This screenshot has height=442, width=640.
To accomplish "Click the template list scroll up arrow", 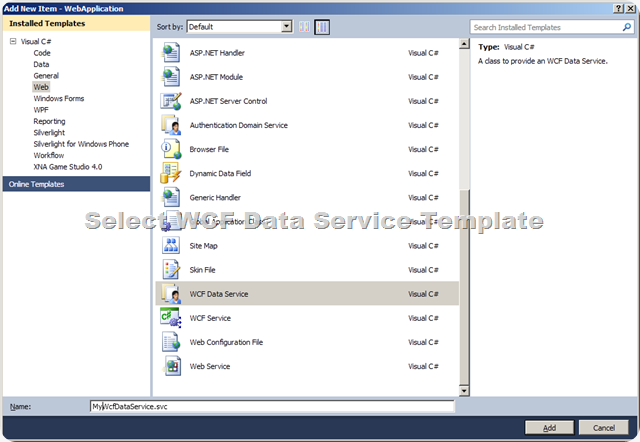I will (464, 44).
